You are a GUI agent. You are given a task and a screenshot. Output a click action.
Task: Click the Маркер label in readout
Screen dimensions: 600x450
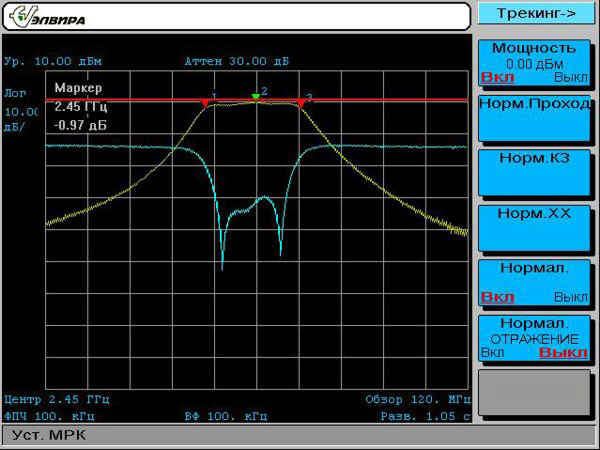pyautogui.click(x=78, y=88)
